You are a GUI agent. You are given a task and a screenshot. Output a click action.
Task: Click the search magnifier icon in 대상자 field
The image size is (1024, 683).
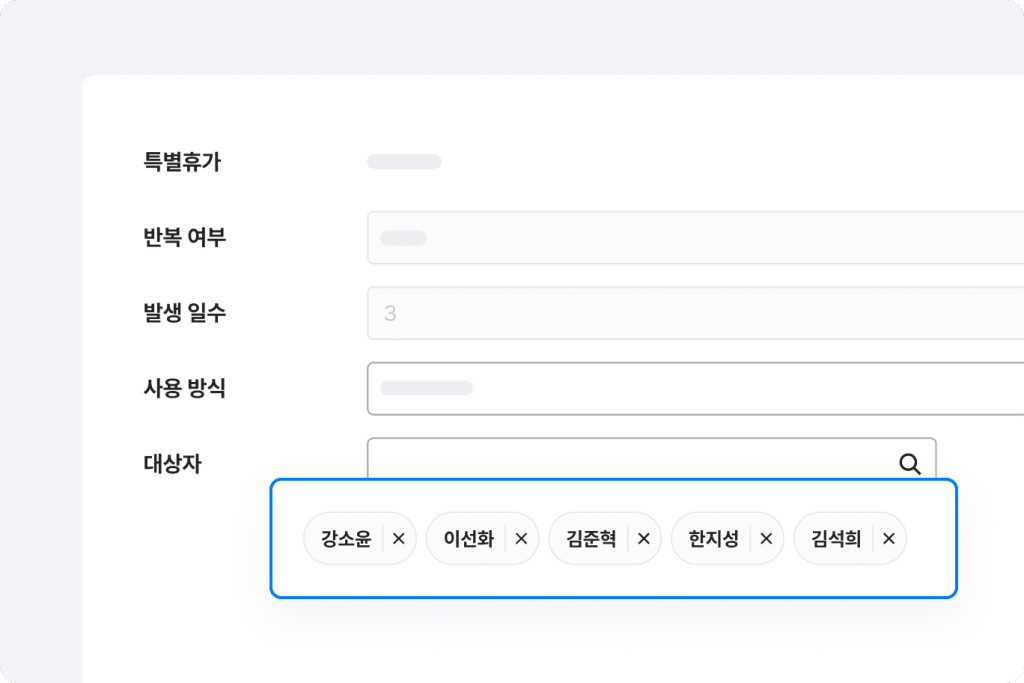[909, 463]
